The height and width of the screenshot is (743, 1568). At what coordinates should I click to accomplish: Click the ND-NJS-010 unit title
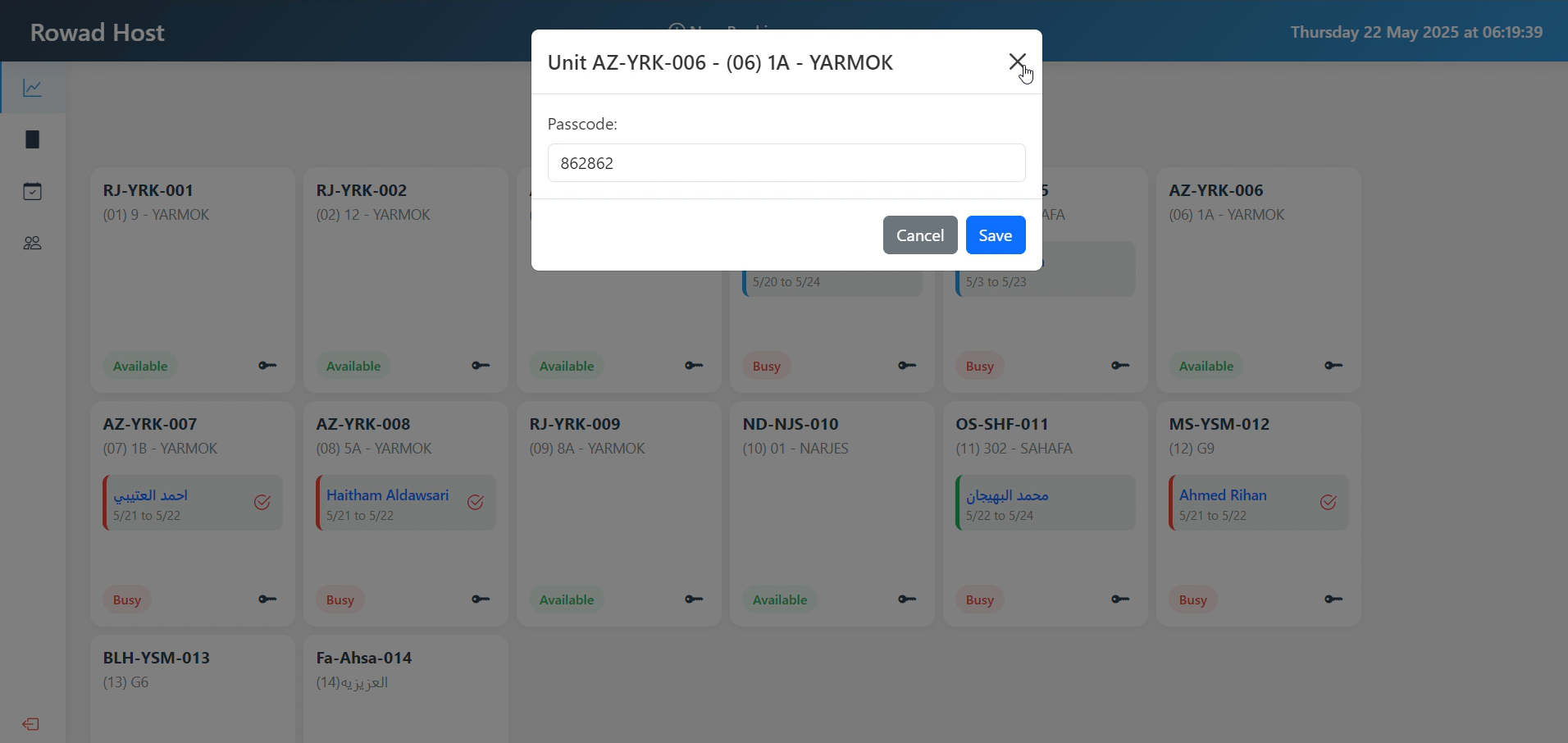pos(791,424)
